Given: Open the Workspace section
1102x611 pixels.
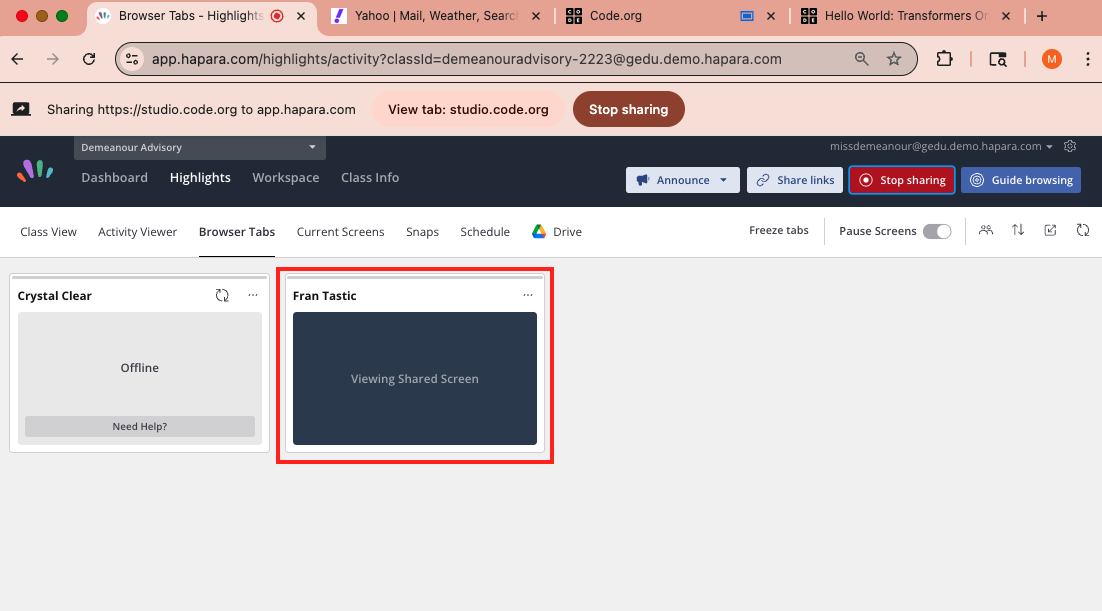Looking at the screenshot, I should coord(285,178).
